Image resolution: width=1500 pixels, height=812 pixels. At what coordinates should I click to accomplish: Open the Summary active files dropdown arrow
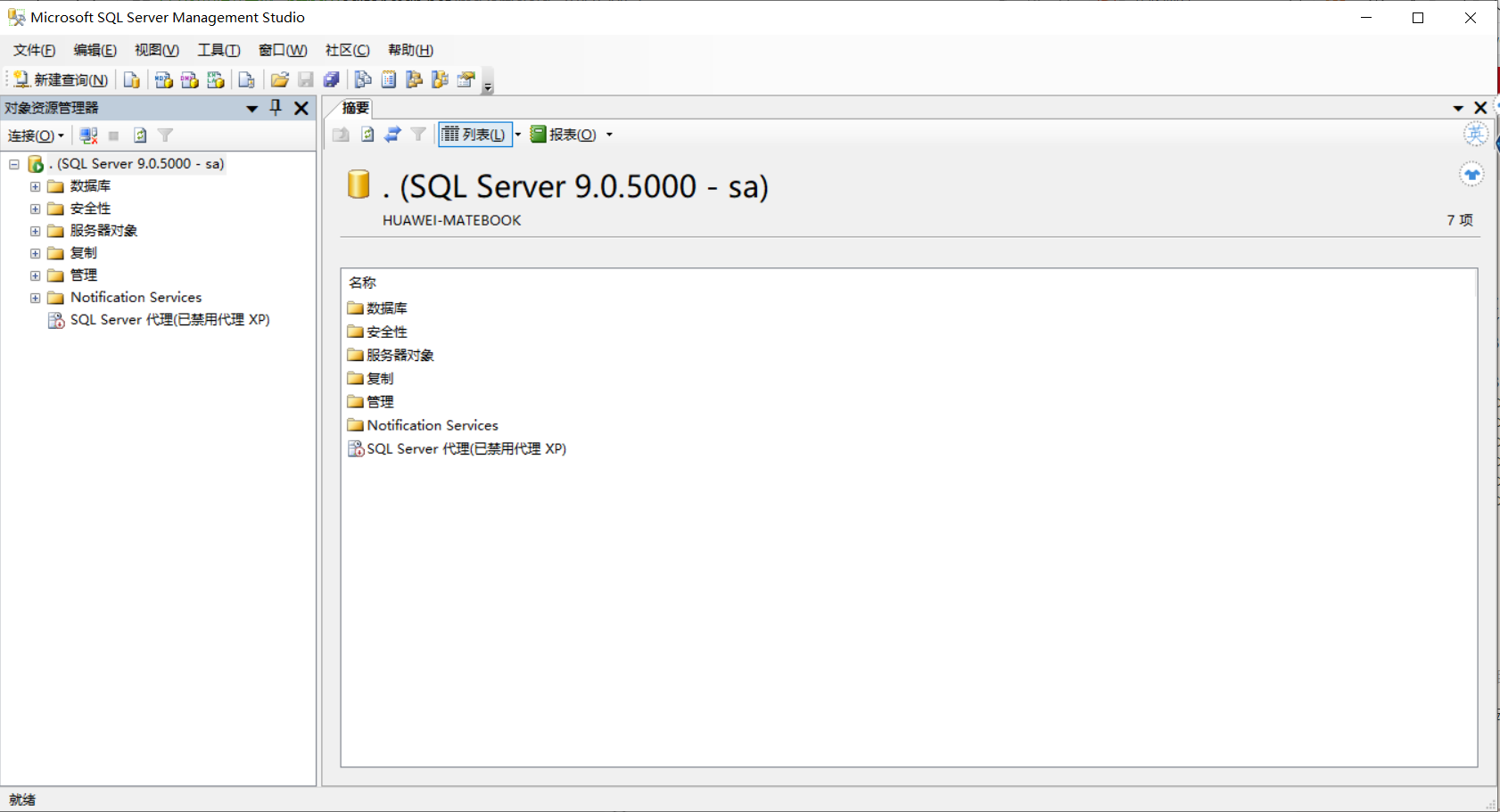point(1458,108)
